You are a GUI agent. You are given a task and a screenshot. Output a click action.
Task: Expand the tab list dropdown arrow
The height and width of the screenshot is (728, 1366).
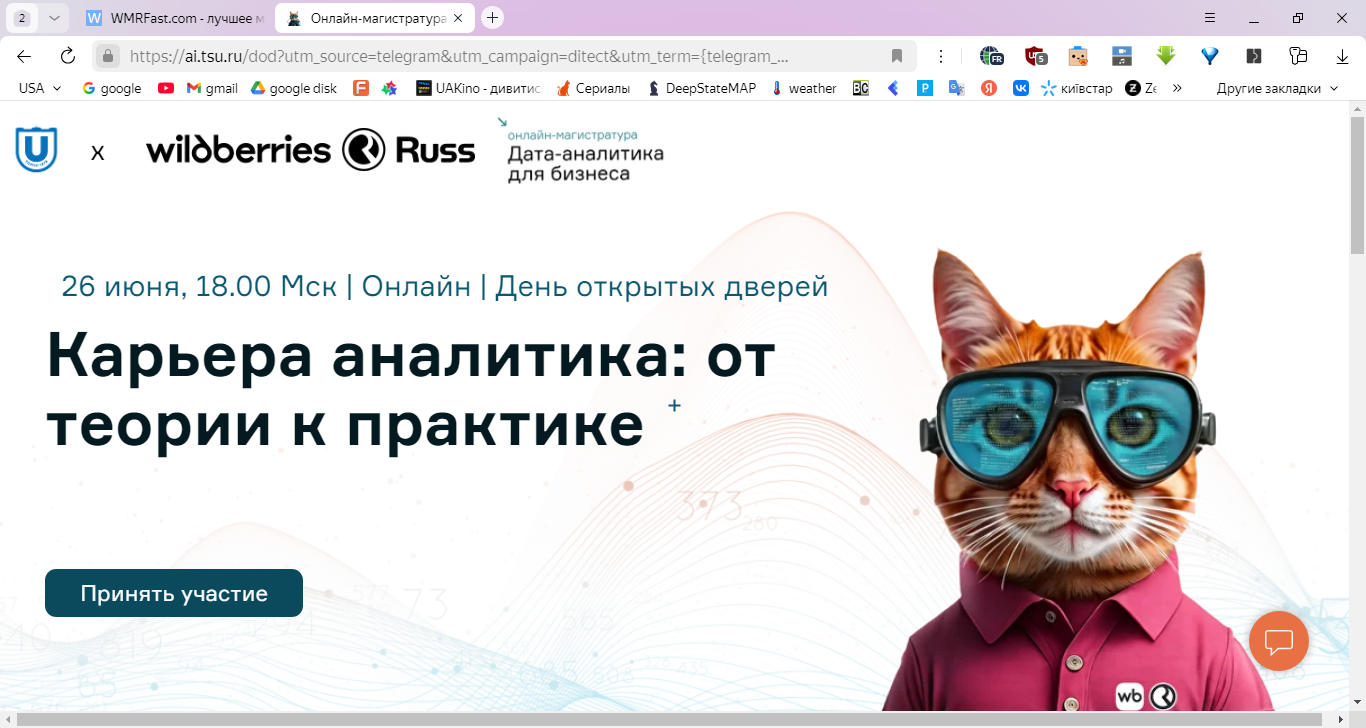click(x=53, y=18)
